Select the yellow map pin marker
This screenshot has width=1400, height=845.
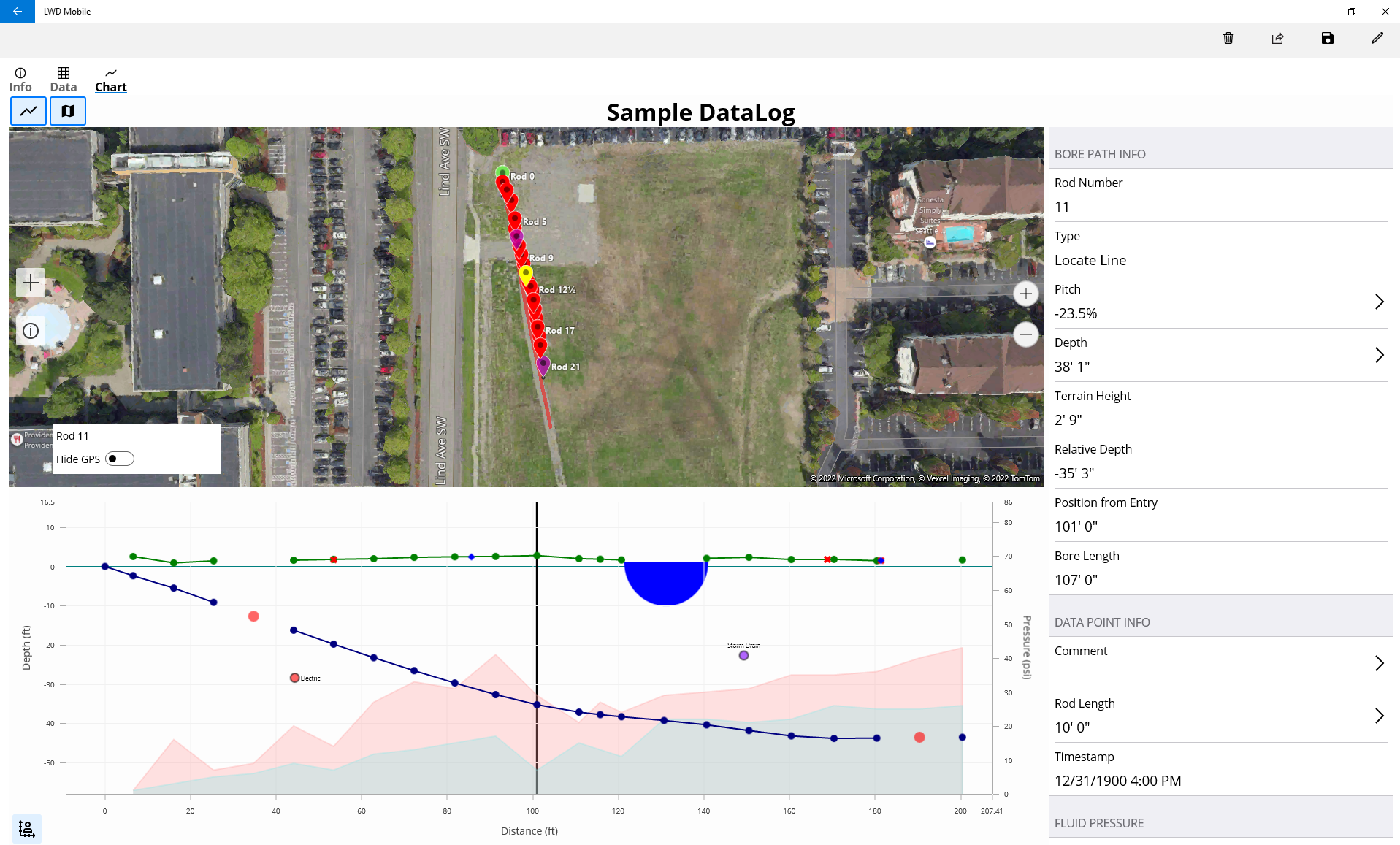coord(526,274)
